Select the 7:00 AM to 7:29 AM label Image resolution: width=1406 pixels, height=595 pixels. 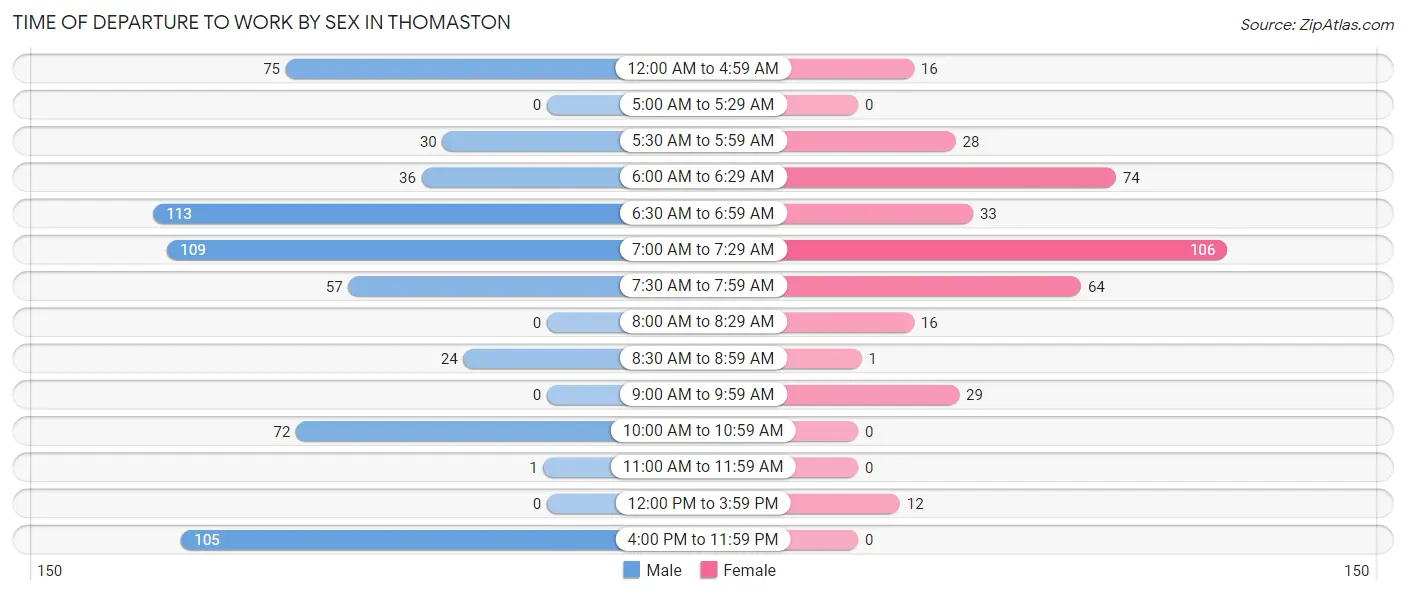click(703, 249)
